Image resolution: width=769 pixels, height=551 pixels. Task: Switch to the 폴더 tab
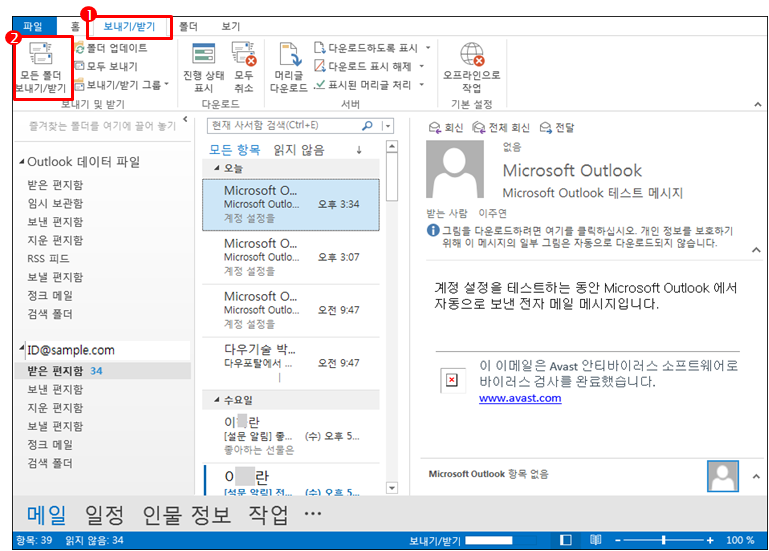[x=188, y=26]
